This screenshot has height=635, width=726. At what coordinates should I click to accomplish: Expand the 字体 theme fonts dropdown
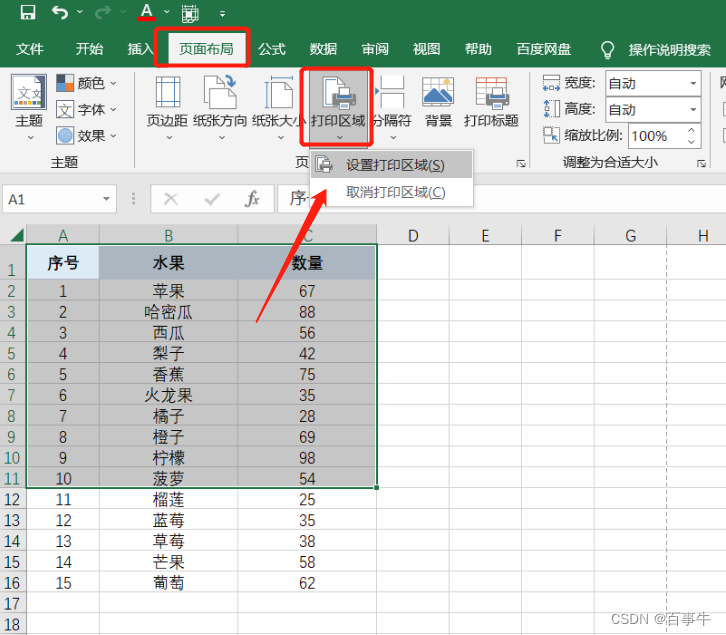87,110
